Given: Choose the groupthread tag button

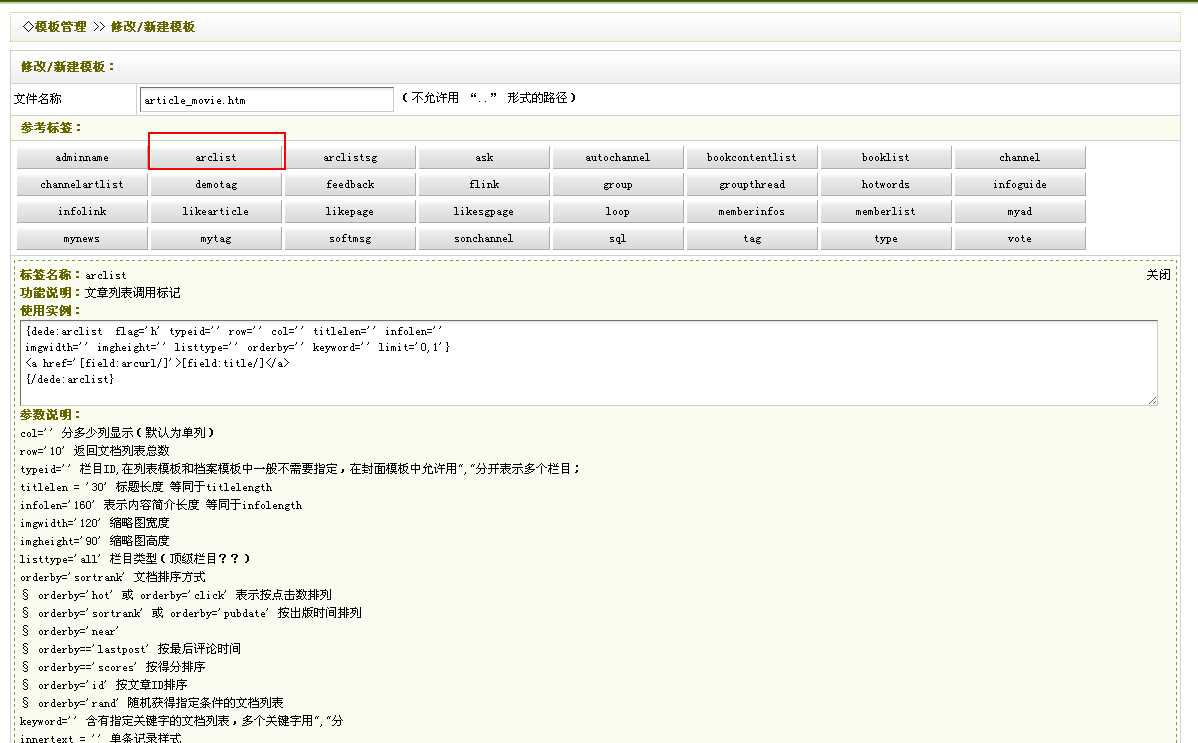Looking at the screenshot, I should [x=752, y=184].
